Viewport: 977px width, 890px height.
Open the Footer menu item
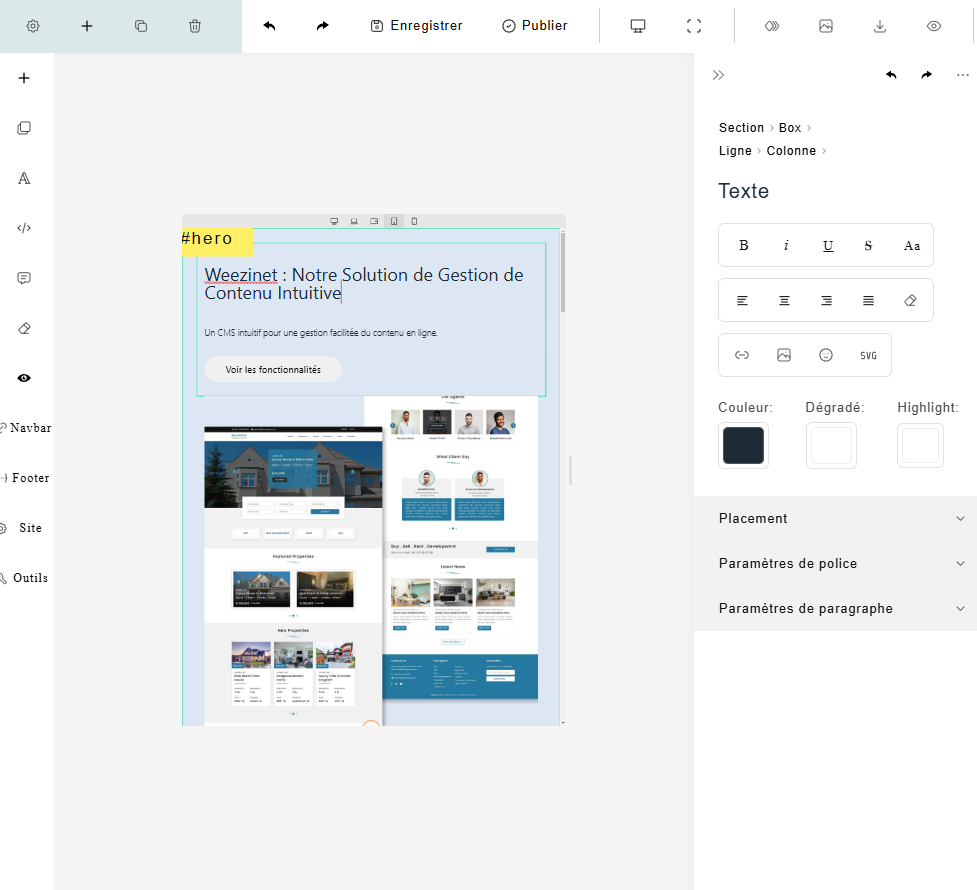[26, 478]
